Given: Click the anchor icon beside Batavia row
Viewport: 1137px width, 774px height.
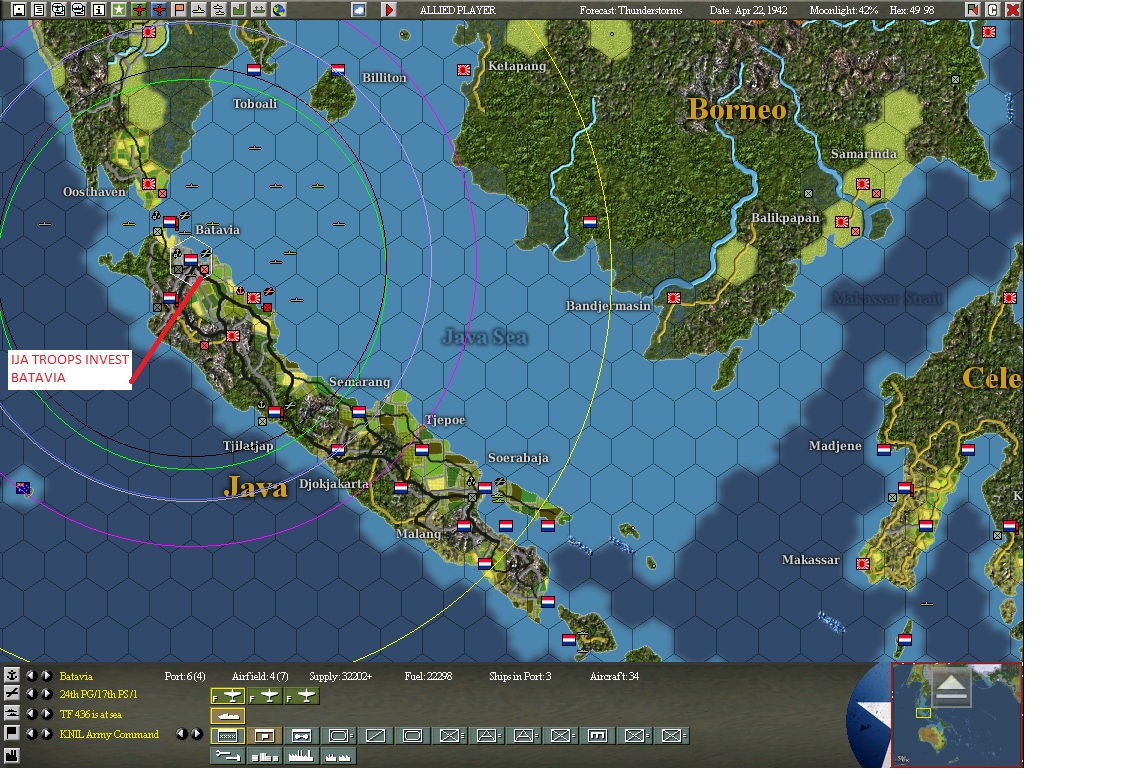Looking at the screenshot, I should tap(12, 675).
